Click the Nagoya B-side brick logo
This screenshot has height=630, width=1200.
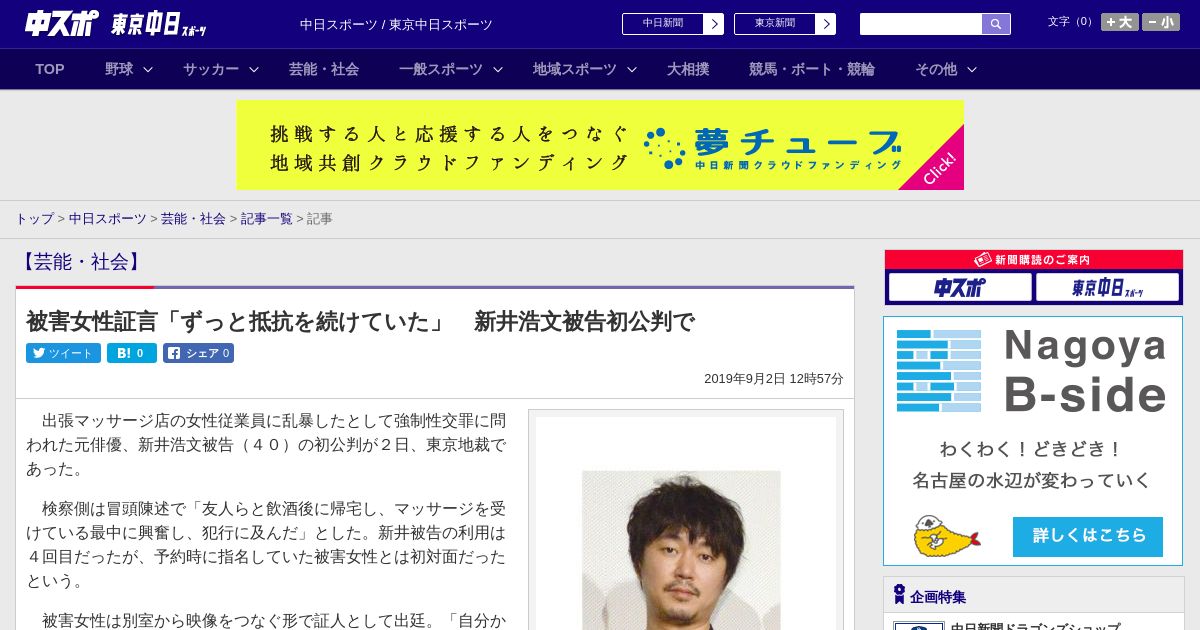point(939,371)
